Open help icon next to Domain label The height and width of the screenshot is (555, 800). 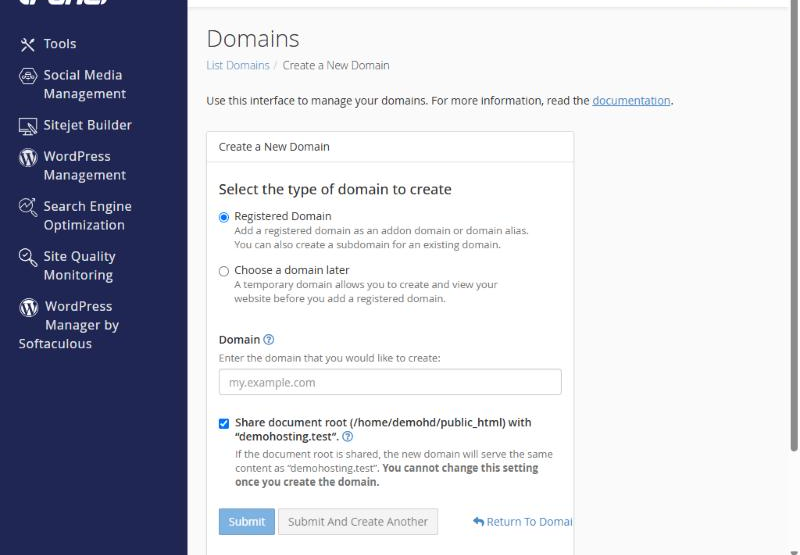[268, 340]
